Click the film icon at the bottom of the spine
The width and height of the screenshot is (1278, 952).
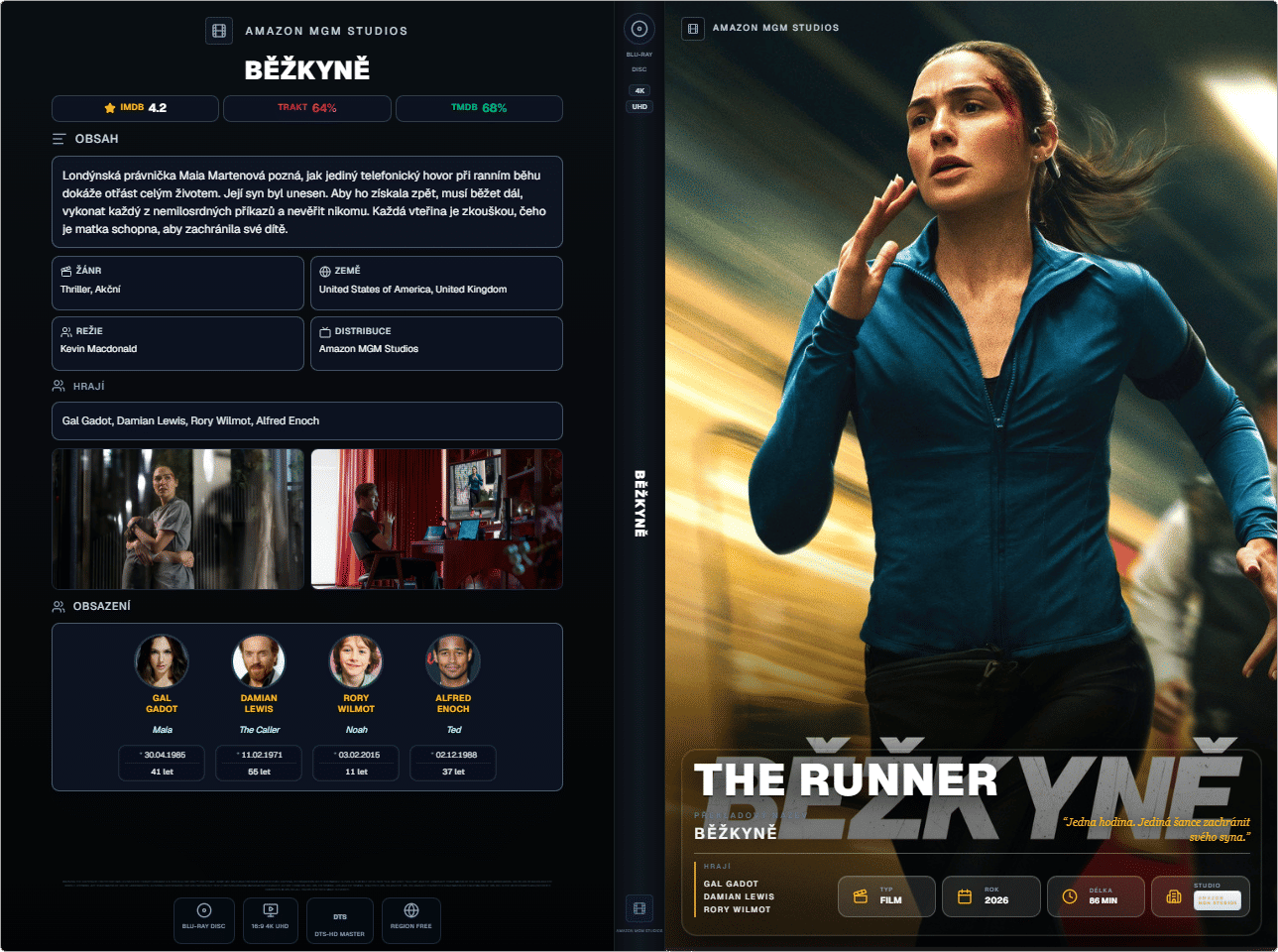pyautogui.click(x=639, y=908)
